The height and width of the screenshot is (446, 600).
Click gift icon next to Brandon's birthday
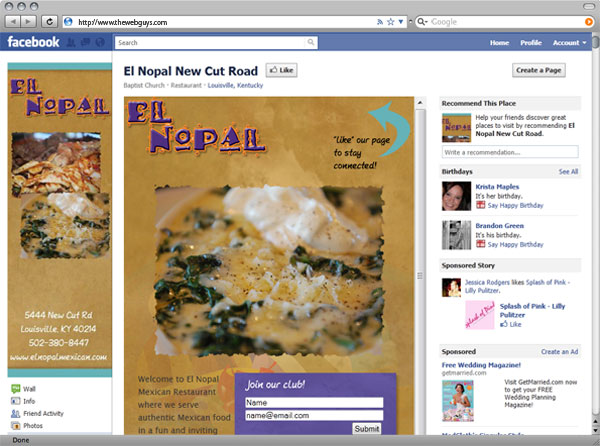point(481,244)
